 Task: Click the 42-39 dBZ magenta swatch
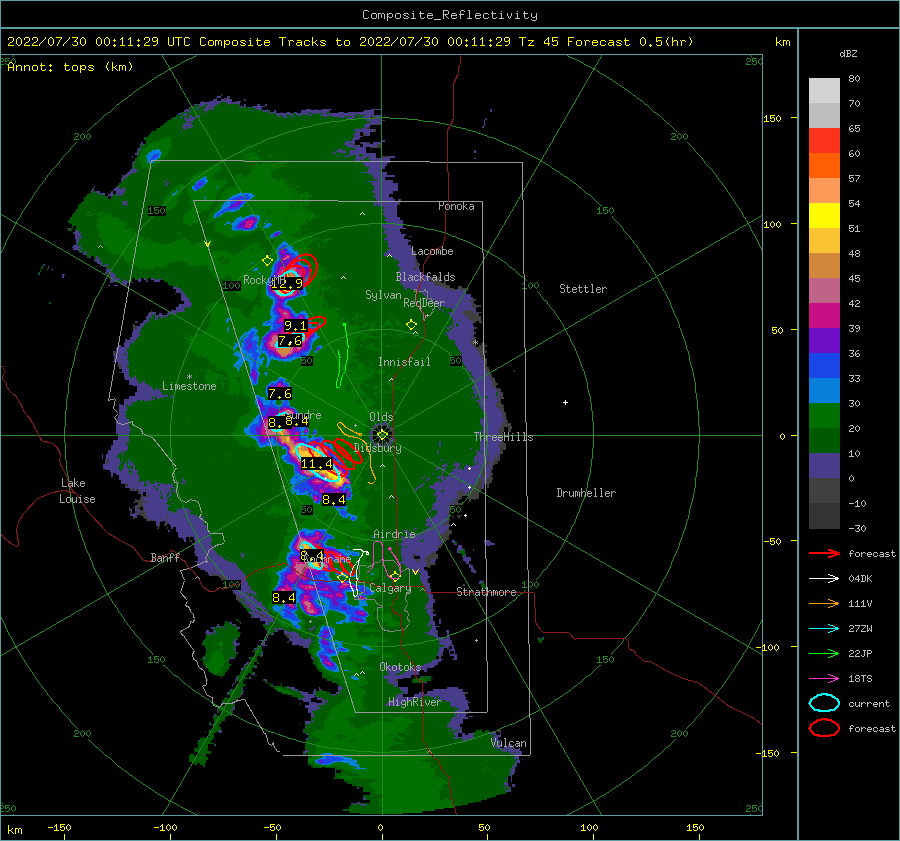[x=824, y=316]
